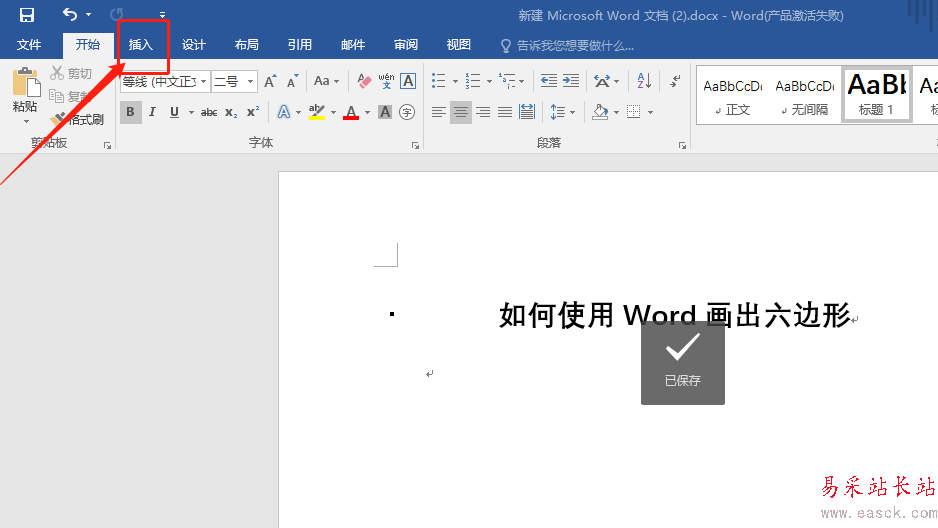Open the underline style dropdown arrow
938x528 pixels.
(x=191, y=112)
